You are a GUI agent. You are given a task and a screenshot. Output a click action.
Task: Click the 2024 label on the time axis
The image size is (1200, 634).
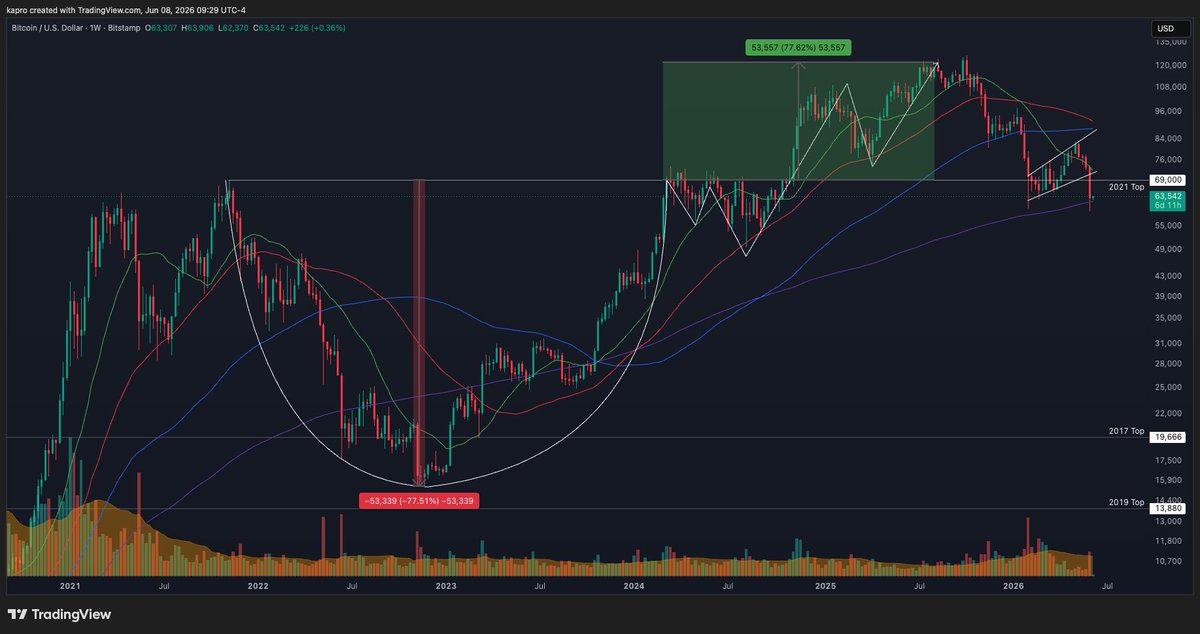[634, 586]
